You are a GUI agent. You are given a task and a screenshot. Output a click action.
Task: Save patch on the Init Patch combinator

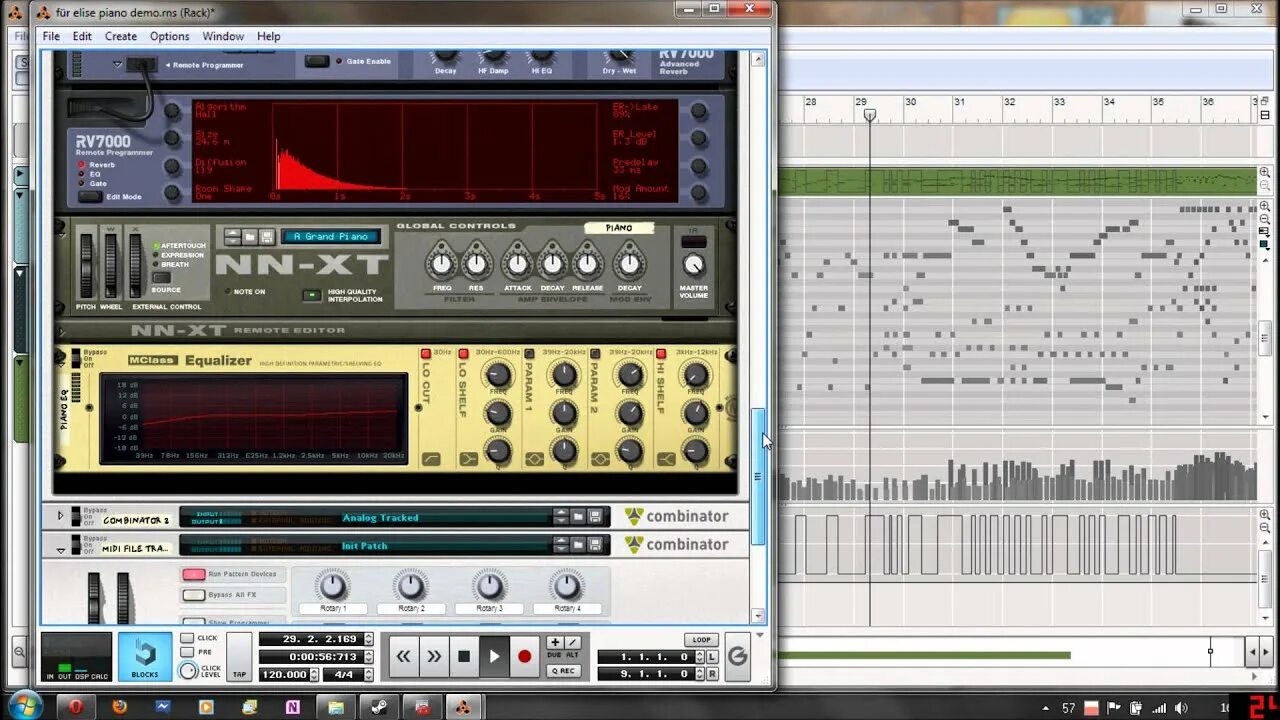(595, 545)
